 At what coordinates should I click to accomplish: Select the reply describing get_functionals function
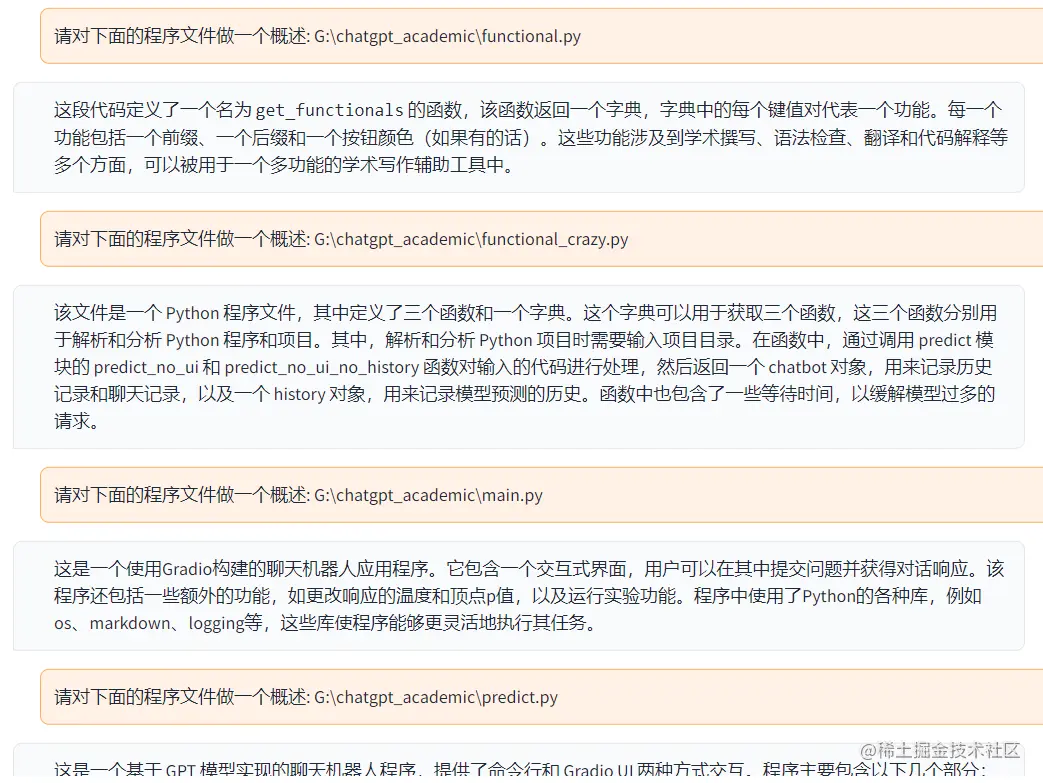(x=519, y=137)
